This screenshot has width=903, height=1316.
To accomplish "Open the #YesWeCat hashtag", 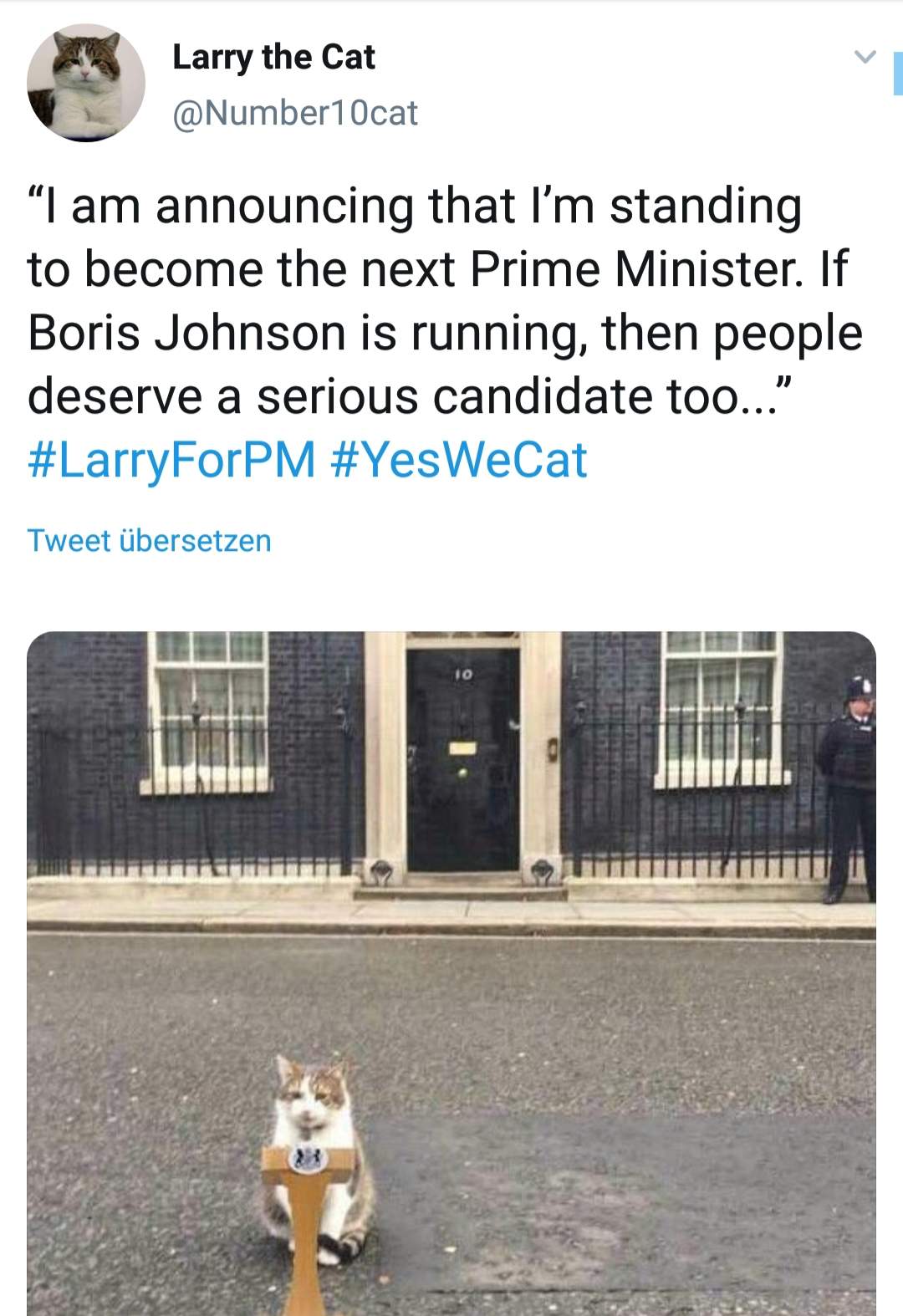I will click(459, 460).
